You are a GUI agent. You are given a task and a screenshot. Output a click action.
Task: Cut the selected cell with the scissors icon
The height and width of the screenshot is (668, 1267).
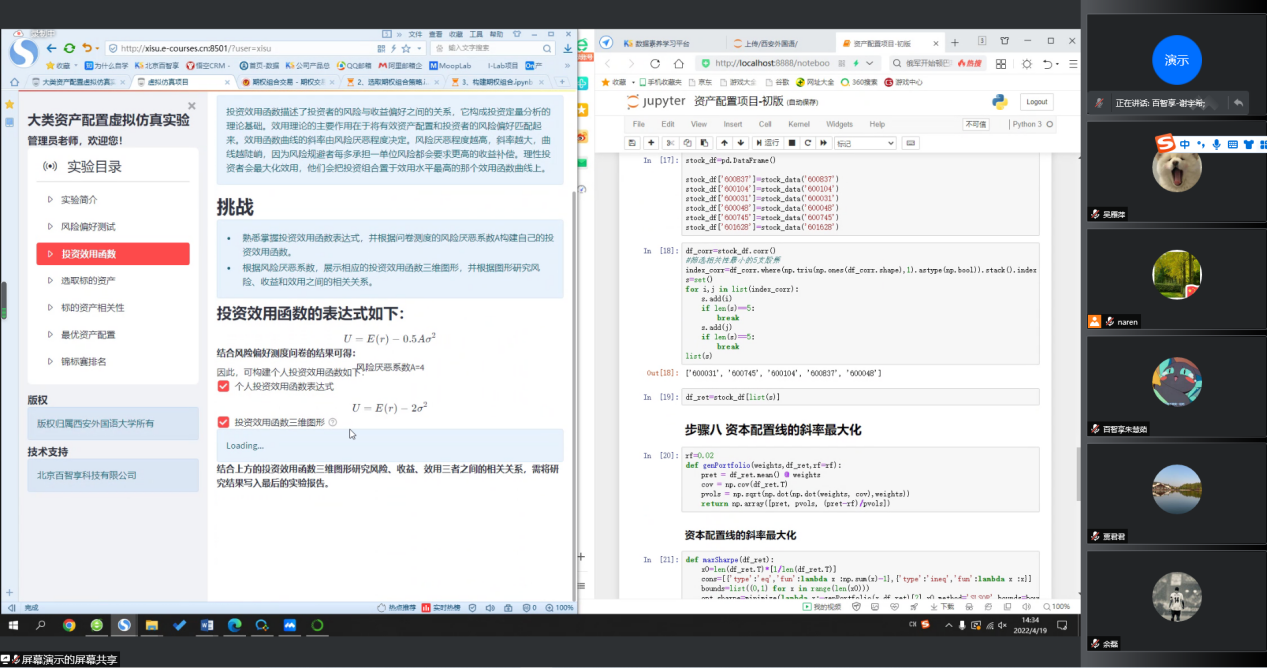[670, 143]
